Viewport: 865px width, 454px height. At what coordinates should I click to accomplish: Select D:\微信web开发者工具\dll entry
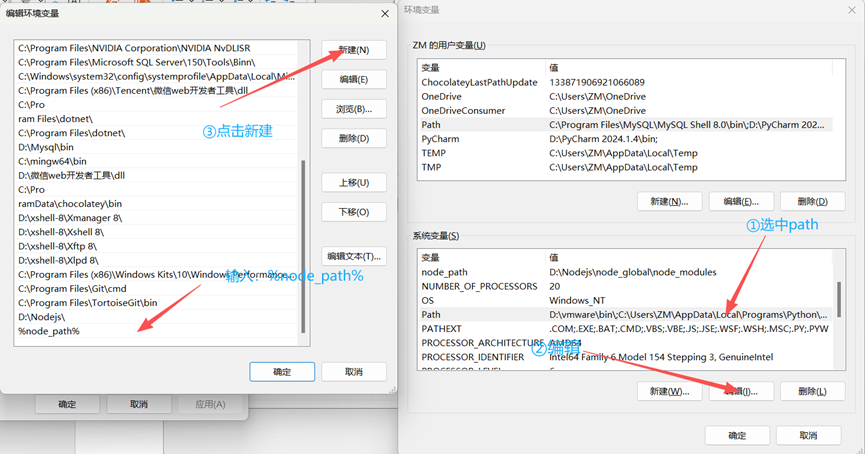pyautogui.click(x=157, y=175)
